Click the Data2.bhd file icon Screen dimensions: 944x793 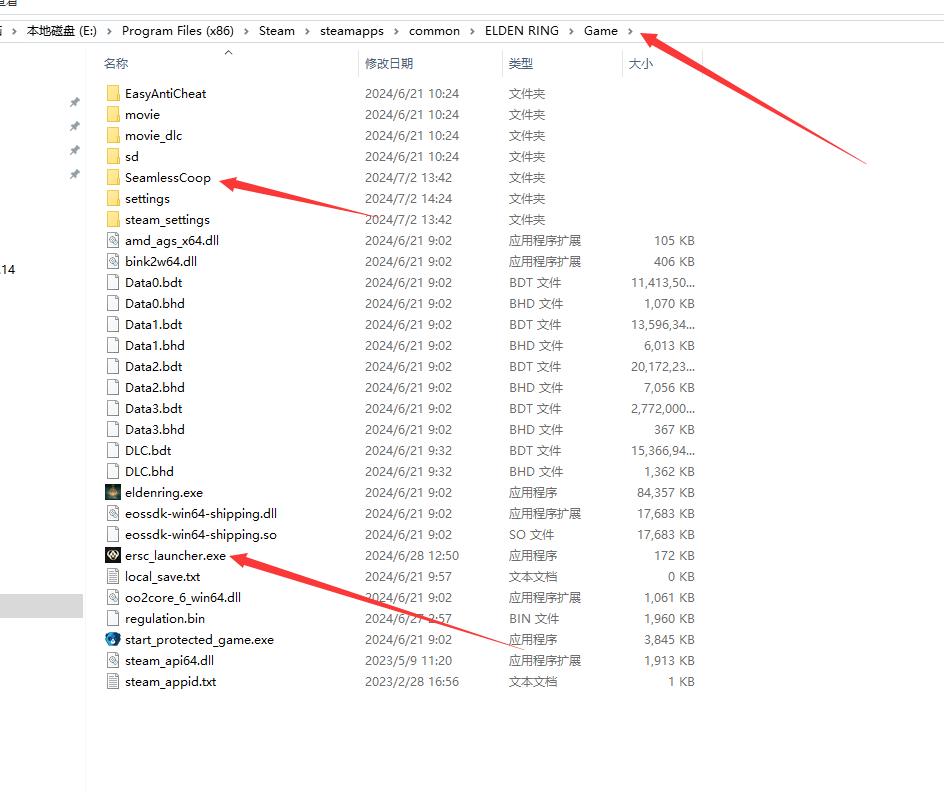pyautogui.click(x=113, y=388)
